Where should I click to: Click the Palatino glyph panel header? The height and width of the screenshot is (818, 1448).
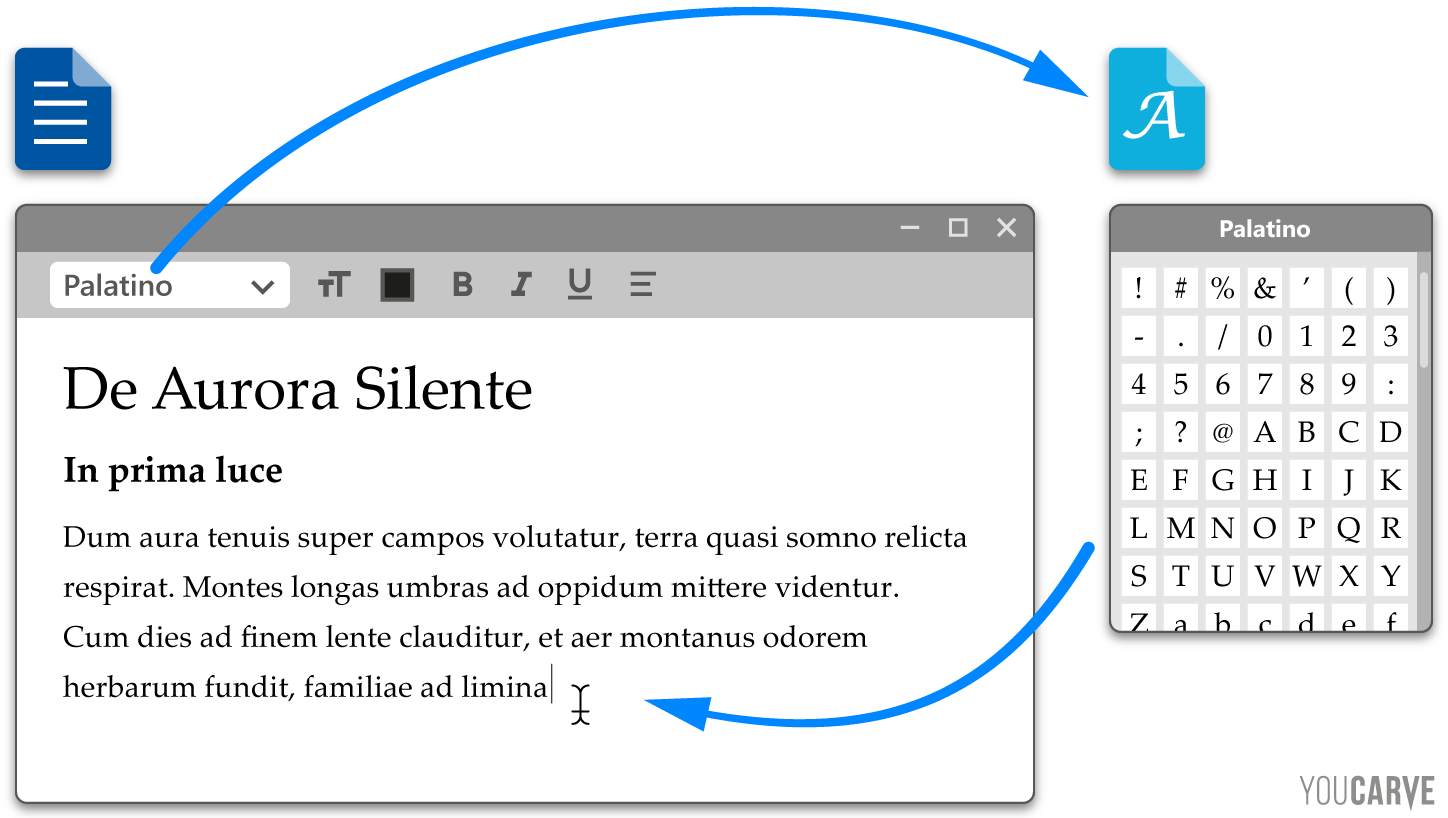[1265, 229]
